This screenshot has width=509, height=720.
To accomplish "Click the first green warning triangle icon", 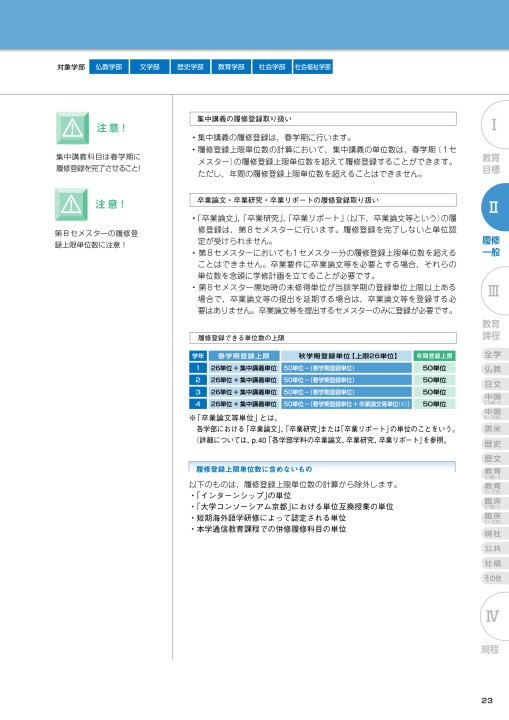I will (72, 128).
